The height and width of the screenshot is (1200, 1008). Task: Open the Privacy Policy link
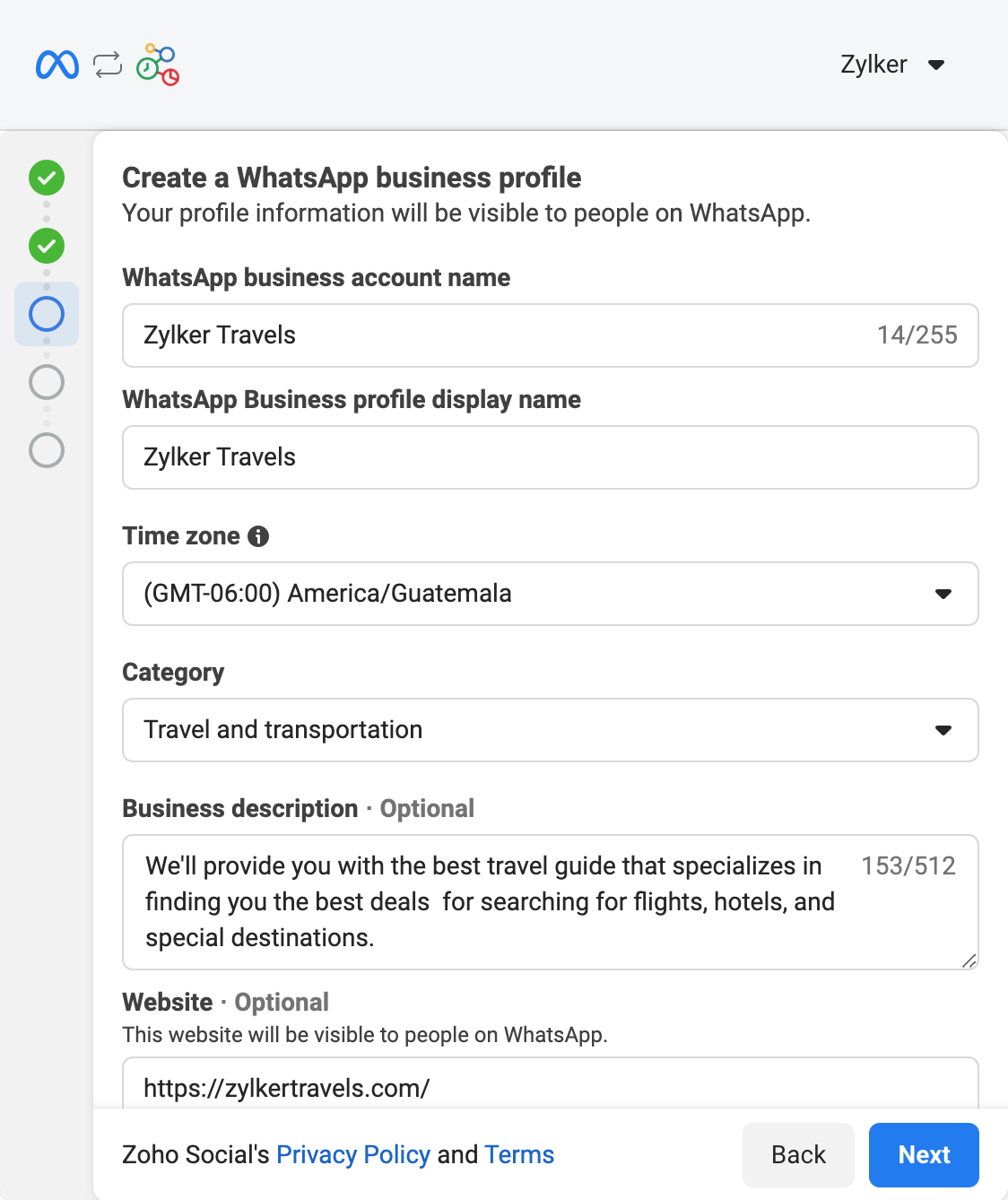pos(353,1155)
